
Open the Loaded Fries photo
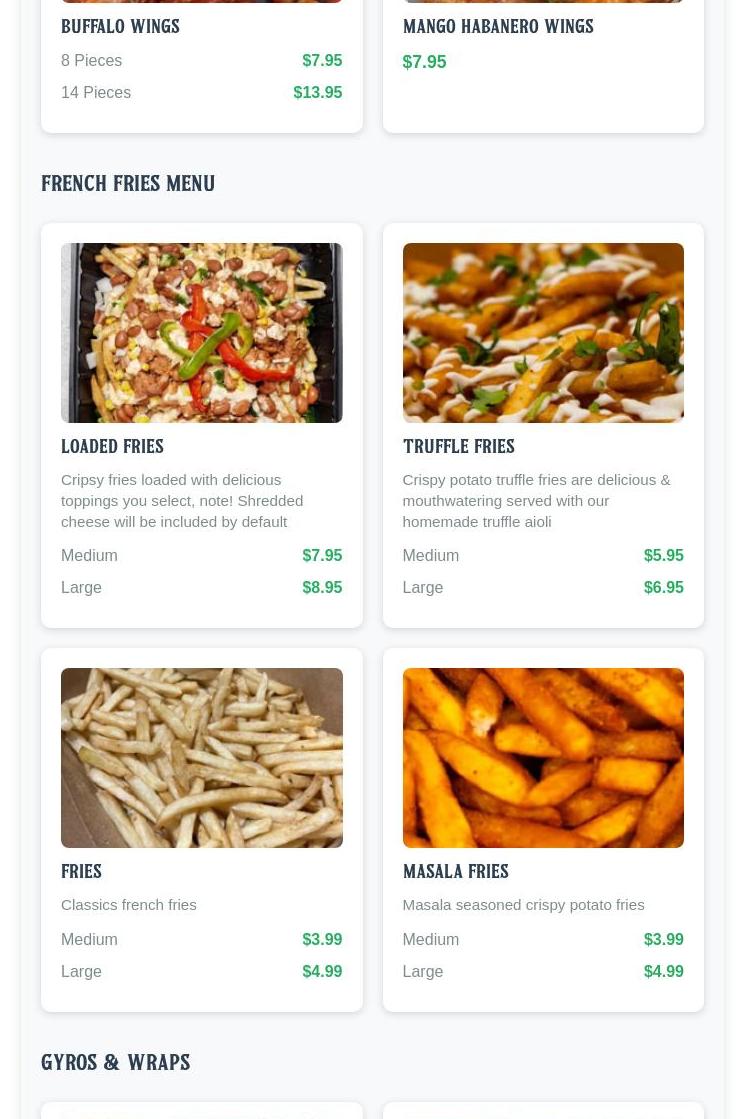[202, 333]
